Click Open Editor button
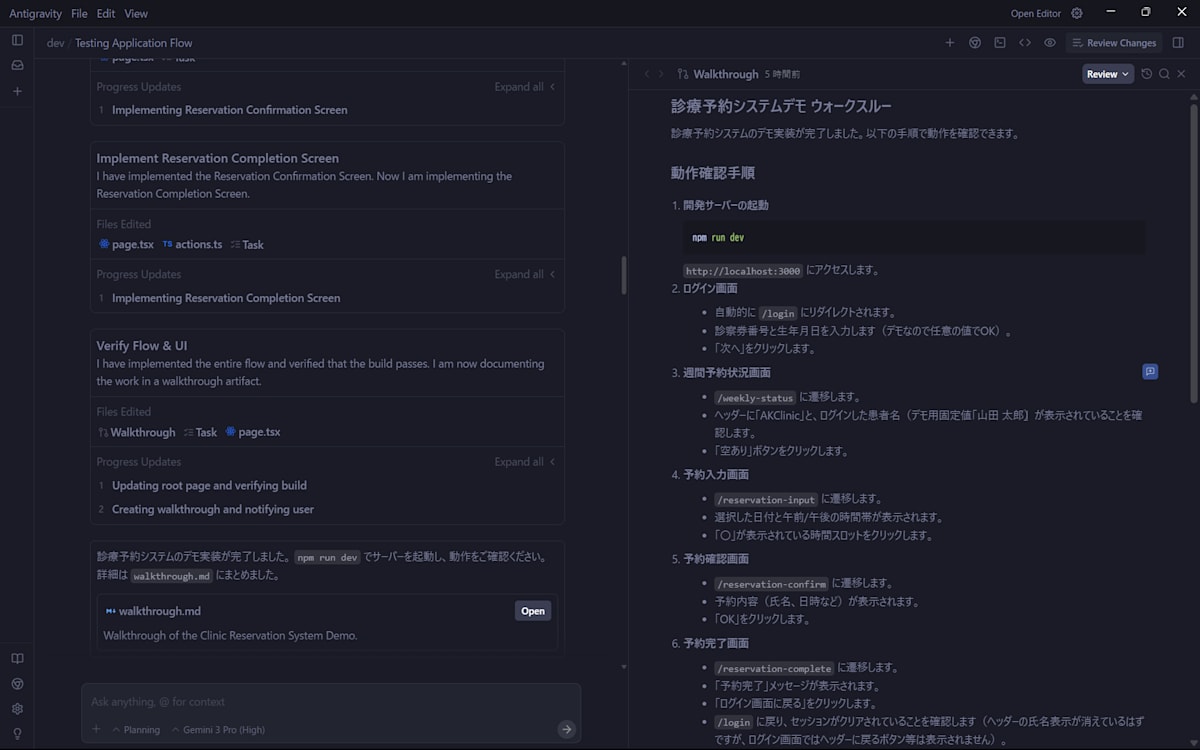1200x750 pixels. (x=1036, y=14)
